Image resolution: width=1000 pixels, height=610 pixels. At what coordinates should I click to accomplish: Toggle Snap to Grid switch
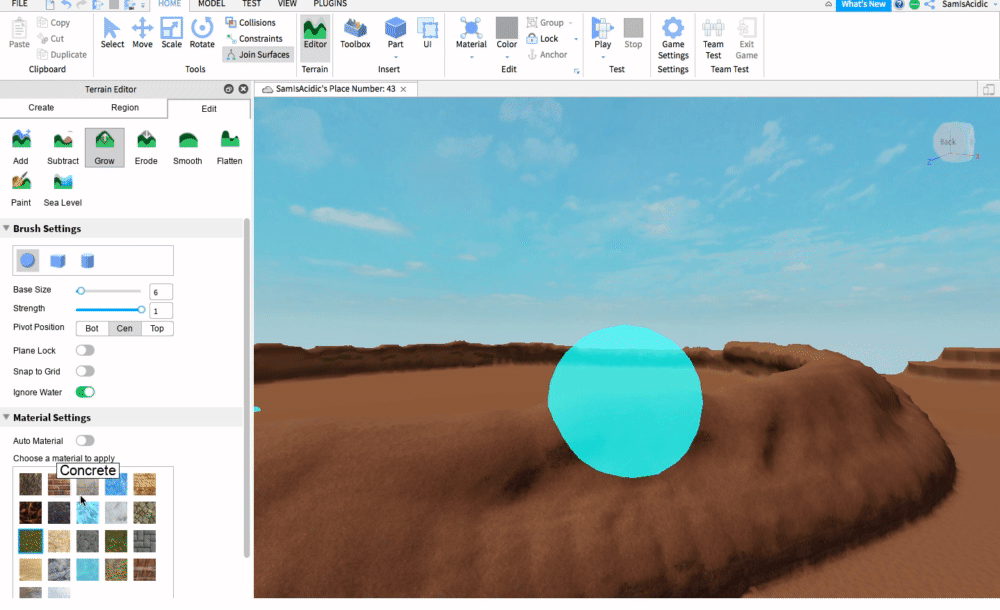pyautogui.click(x=85, y=371)
